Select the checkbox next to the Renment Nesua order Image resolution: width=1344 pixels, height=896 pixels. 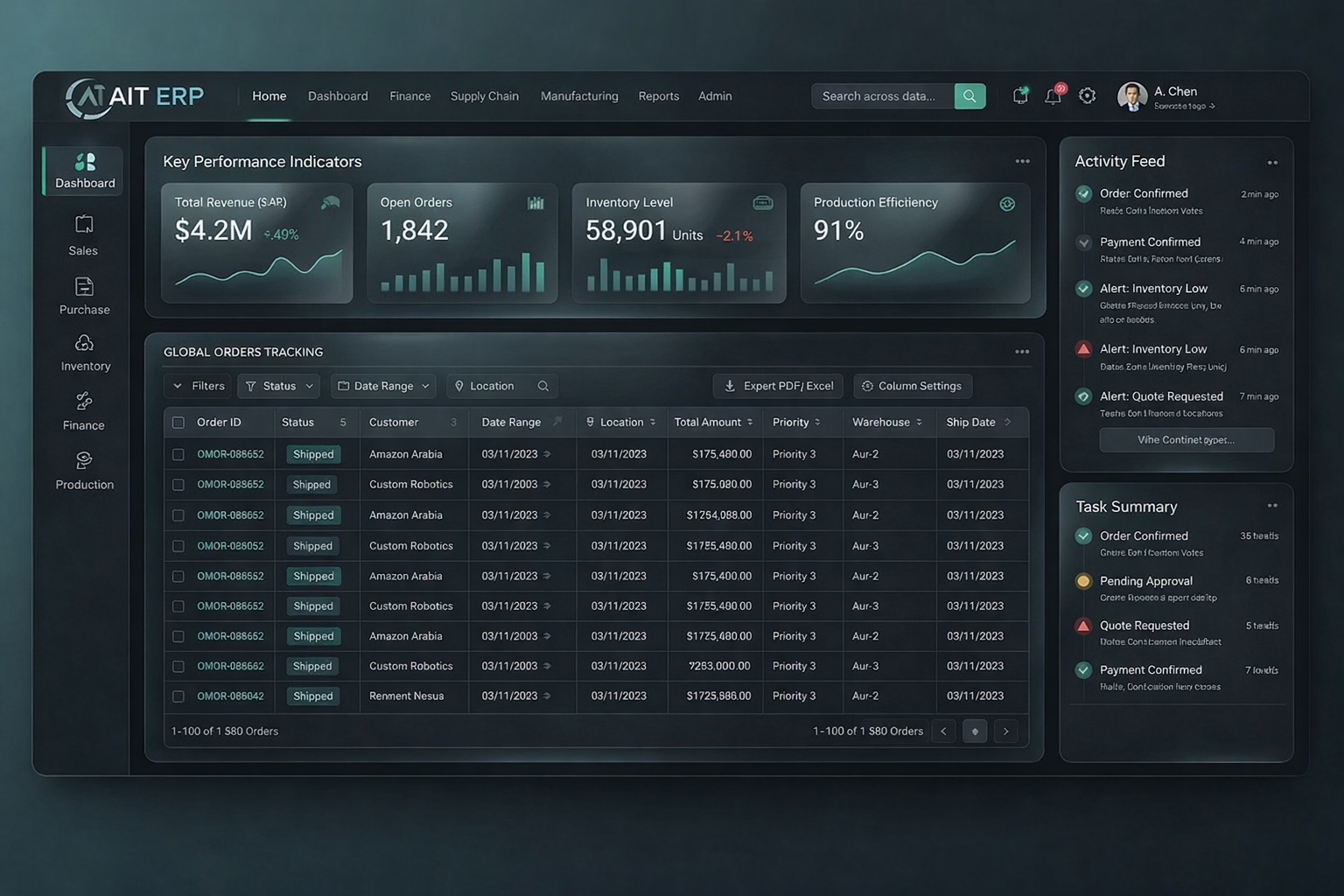tap(178, 696)
